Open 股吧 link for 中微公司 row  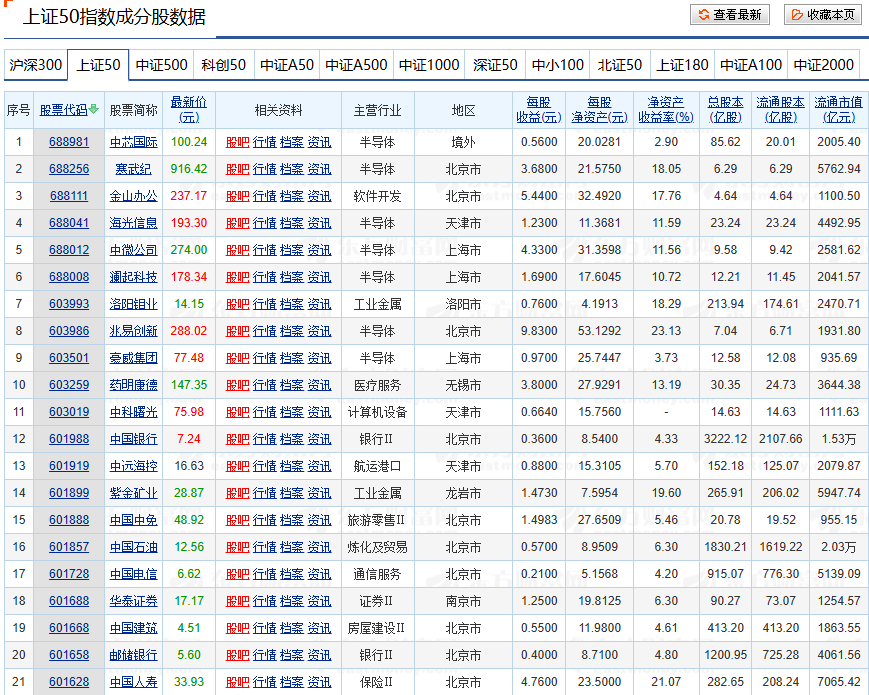click(x=237, y=250)
